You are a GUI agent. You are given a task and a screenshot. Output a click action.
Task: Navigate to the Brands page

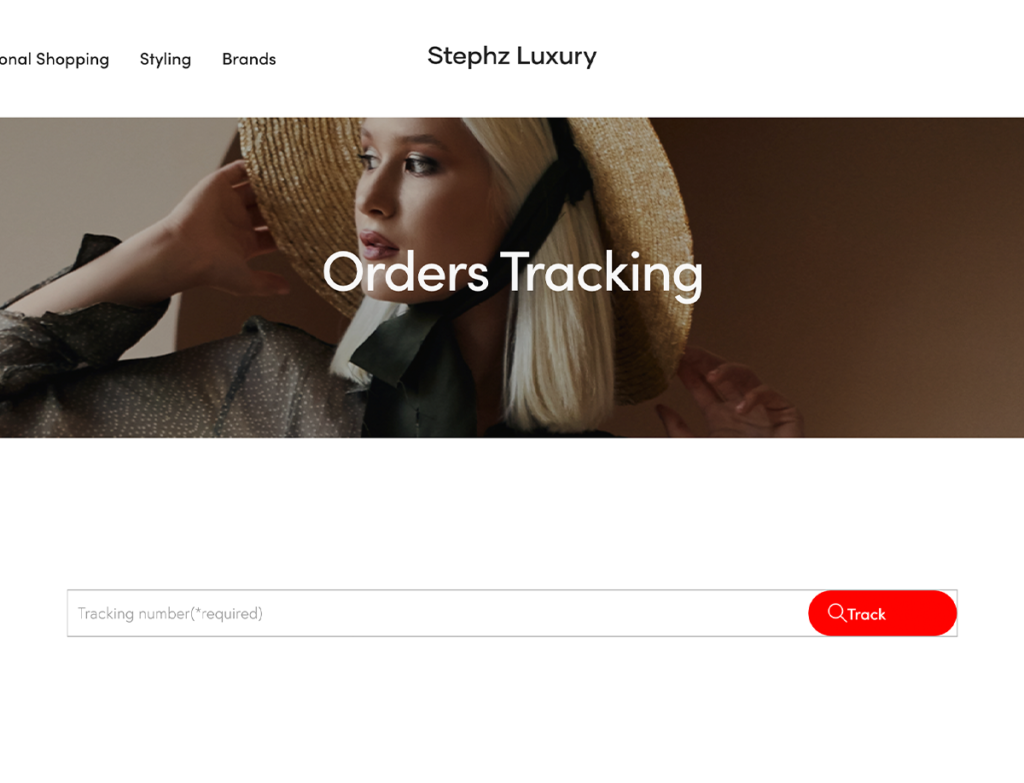[249, 59]
